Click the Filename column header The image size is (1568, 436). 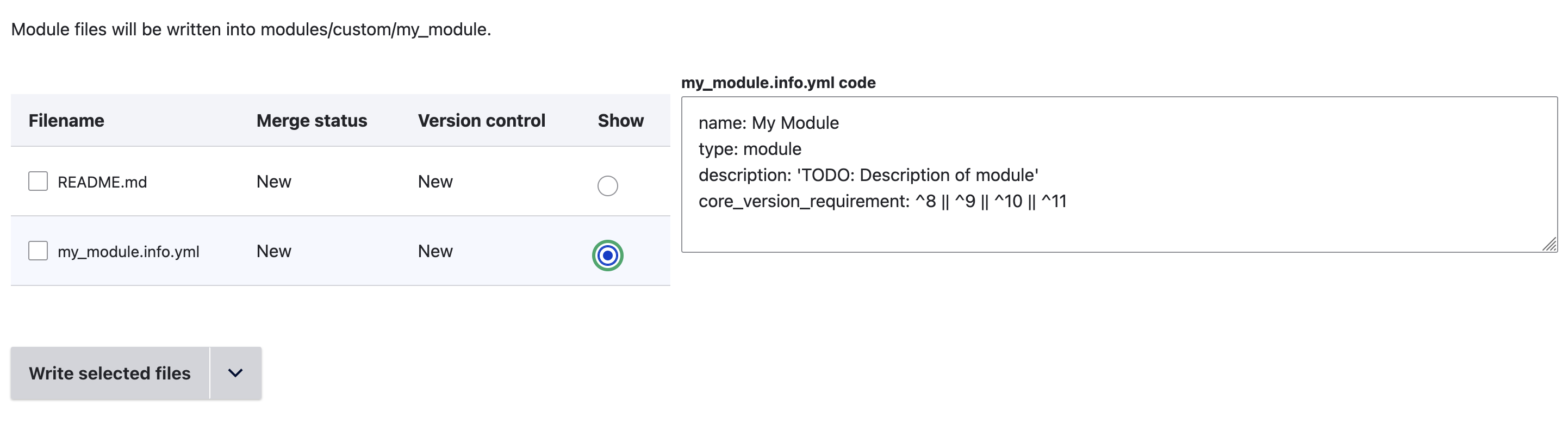pos(66,121)
